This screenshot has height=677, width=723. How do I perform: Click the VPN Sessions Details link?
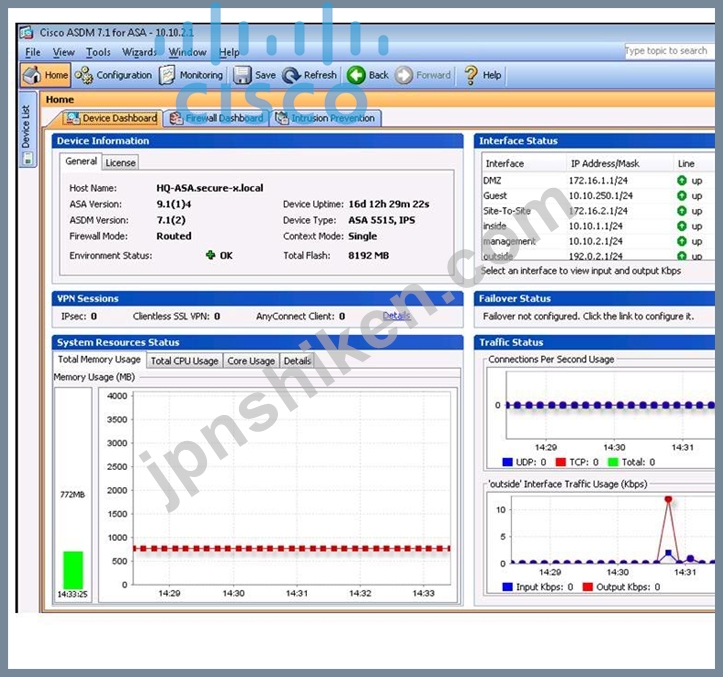pos(397,316)
